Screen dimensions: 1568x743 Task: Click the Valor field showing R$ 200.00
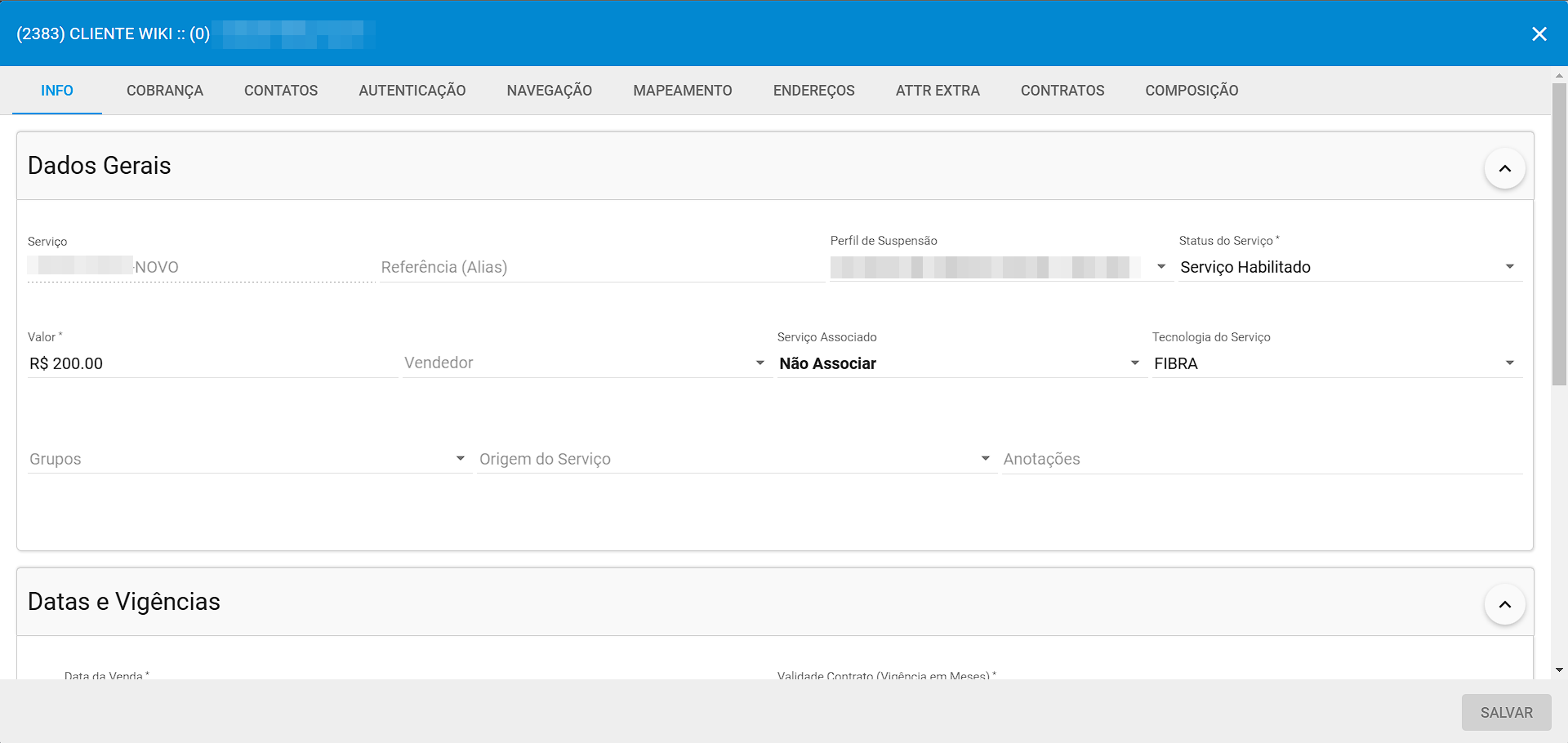212,363
